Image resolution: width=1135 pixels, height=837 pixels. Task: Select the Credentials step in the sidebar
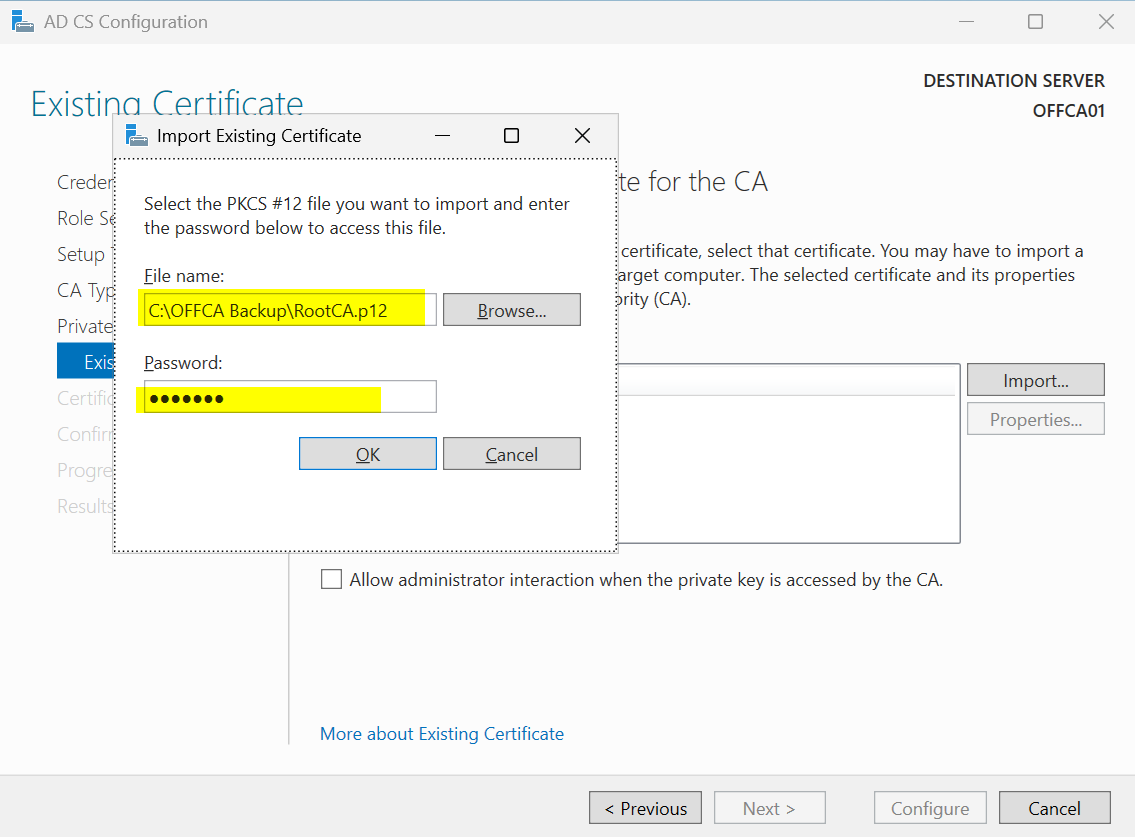click(85, 182)
